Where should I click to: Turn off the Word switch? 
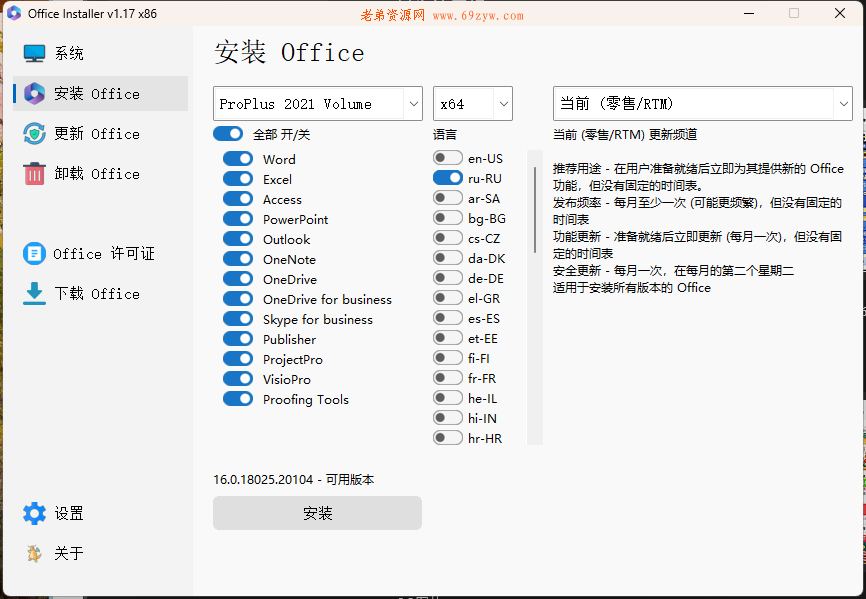pos(238,159)
